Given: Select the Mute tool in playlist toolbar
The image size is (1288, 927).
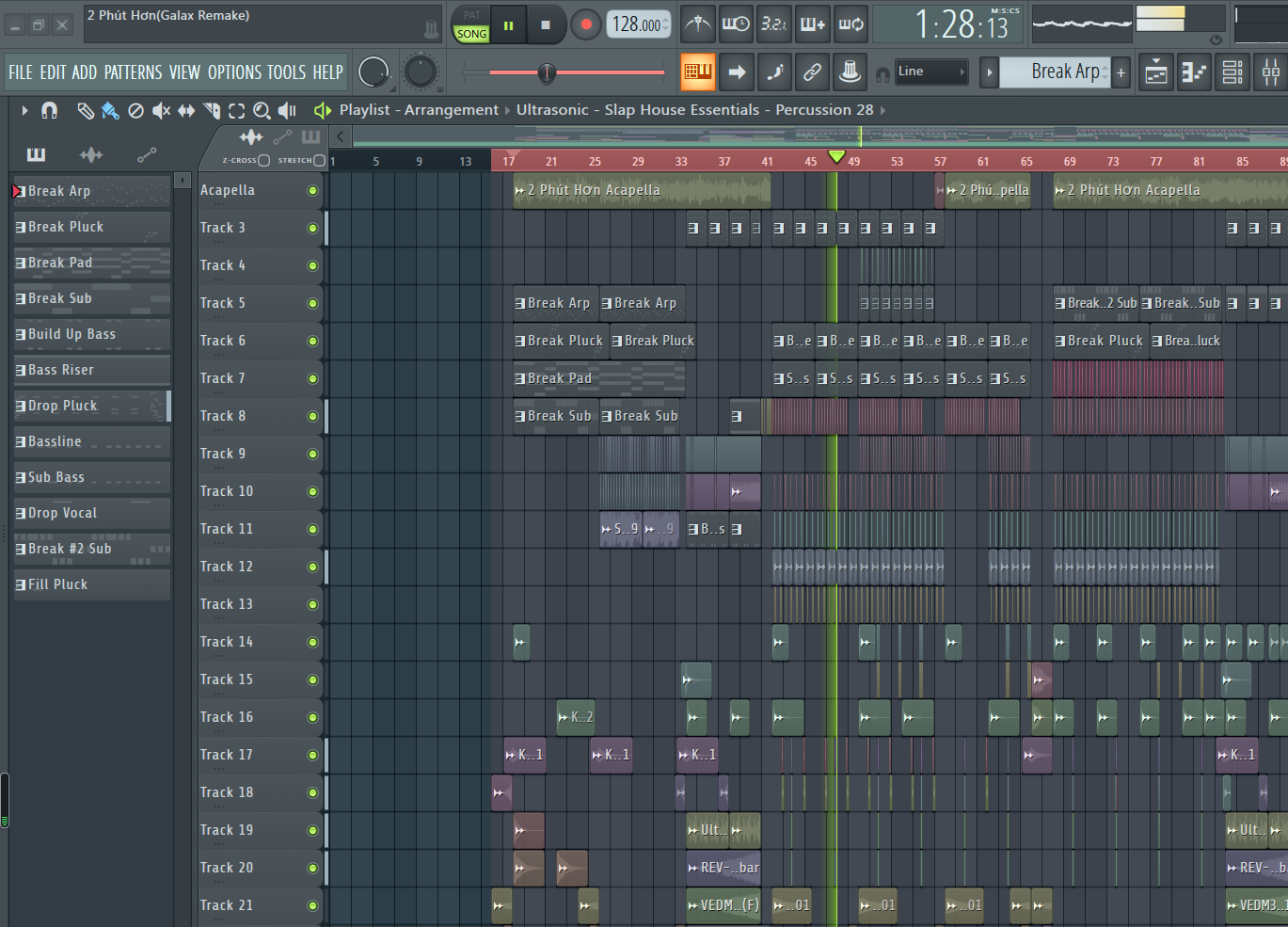Looking at the screenshot, I should click(161, 111).
